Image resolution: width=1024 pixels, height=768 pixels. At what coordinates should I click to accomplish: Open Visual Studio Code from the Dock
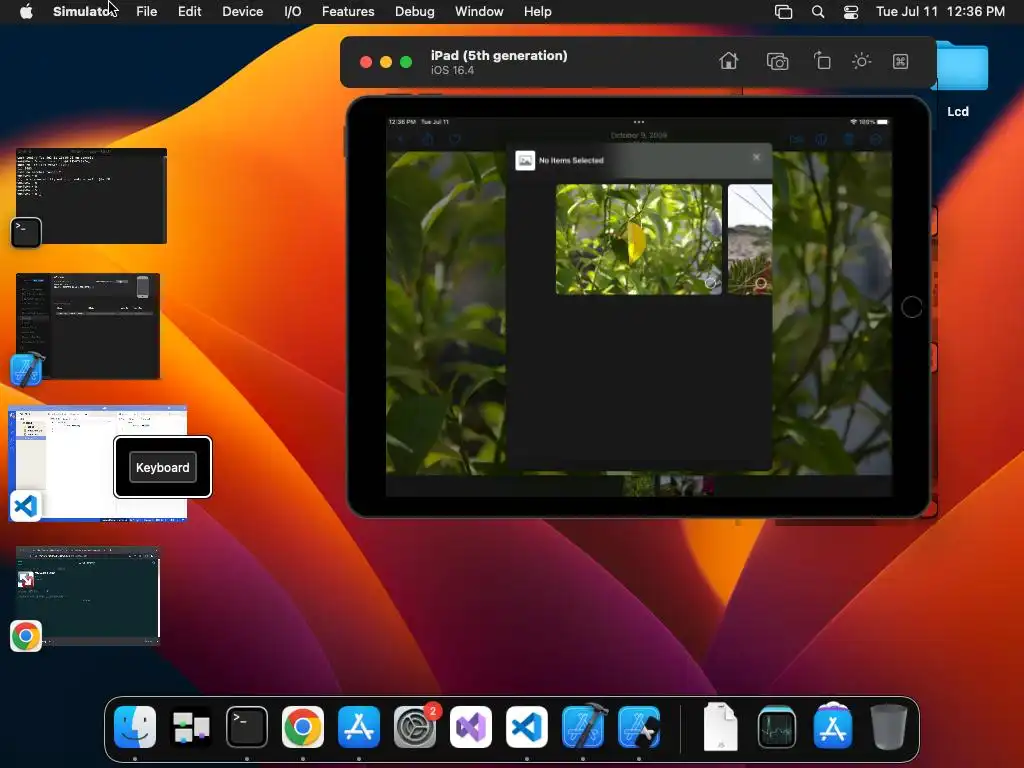[526, 727]
